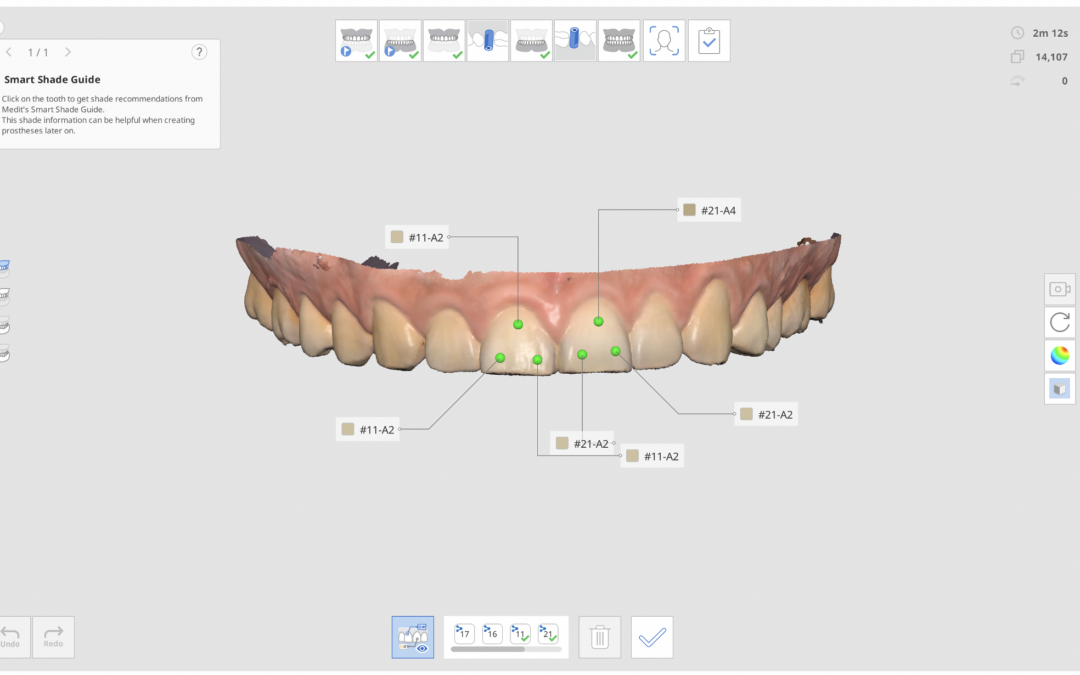Image resolution: width=1080 pixels, height=675 pixels.
Task: Toggle tooth 21 selection chip
Action: pos(548,633)
